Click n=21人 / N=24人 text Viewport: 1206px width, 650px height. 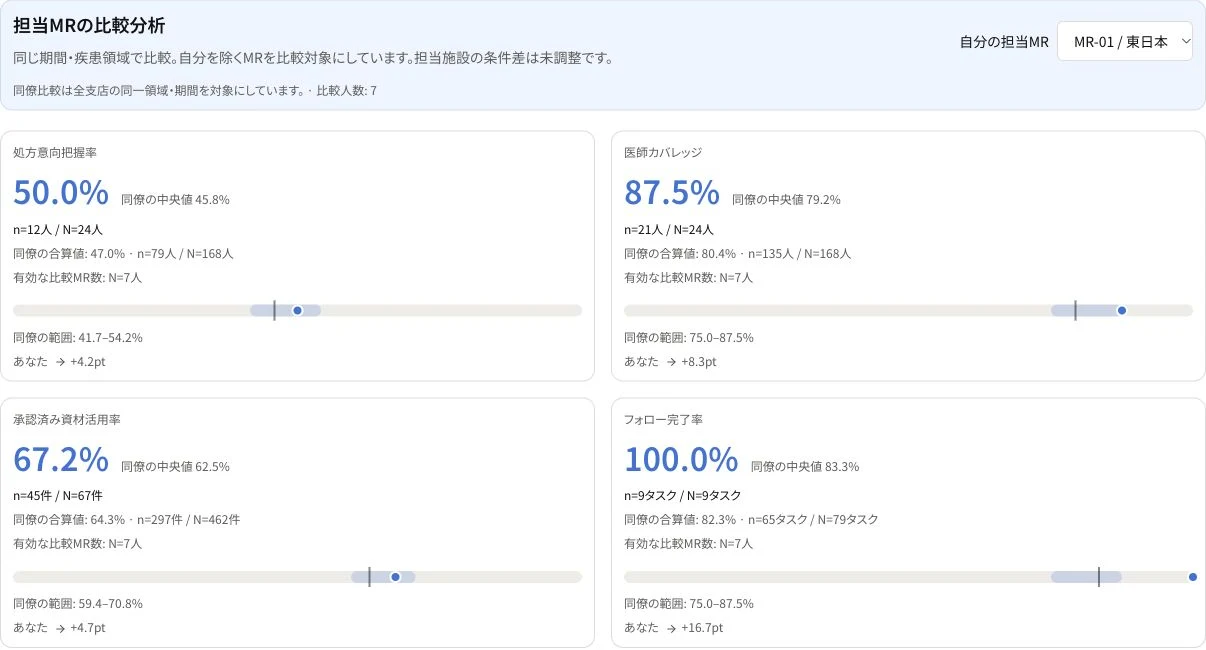click(x=669, y=229)
